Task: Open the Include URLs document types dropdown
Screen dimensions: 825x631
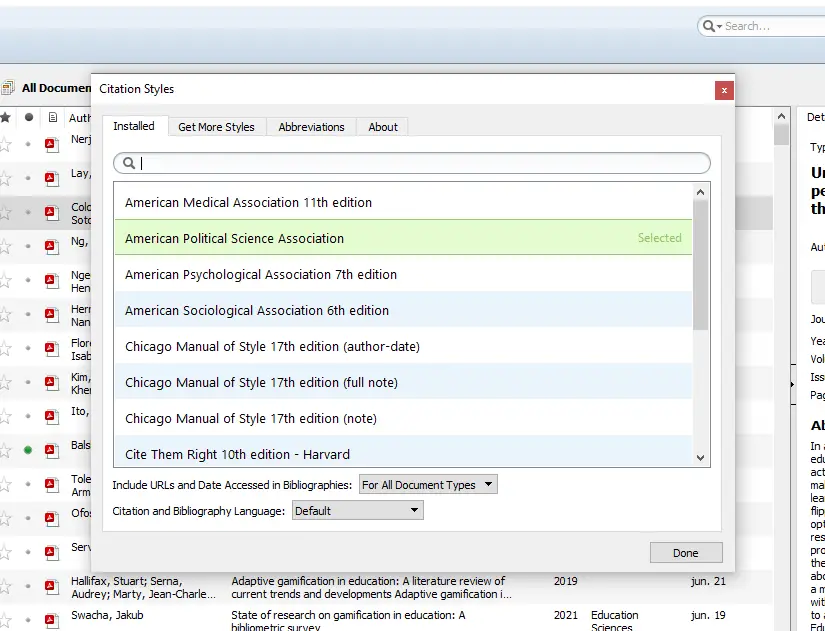Action: tap(428, 485)
